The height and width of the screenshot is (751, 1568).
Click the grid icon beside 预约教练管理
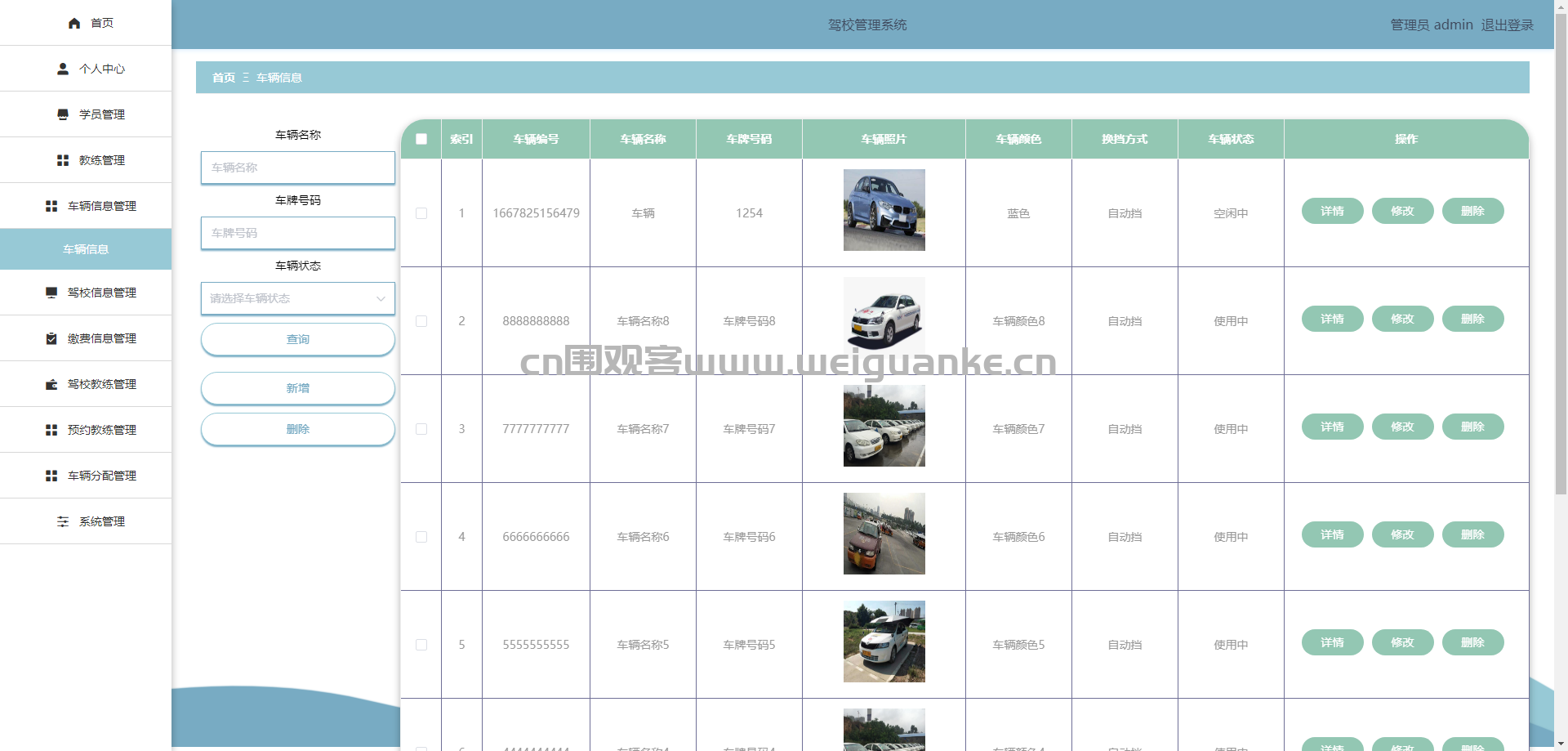pos(51,430)
